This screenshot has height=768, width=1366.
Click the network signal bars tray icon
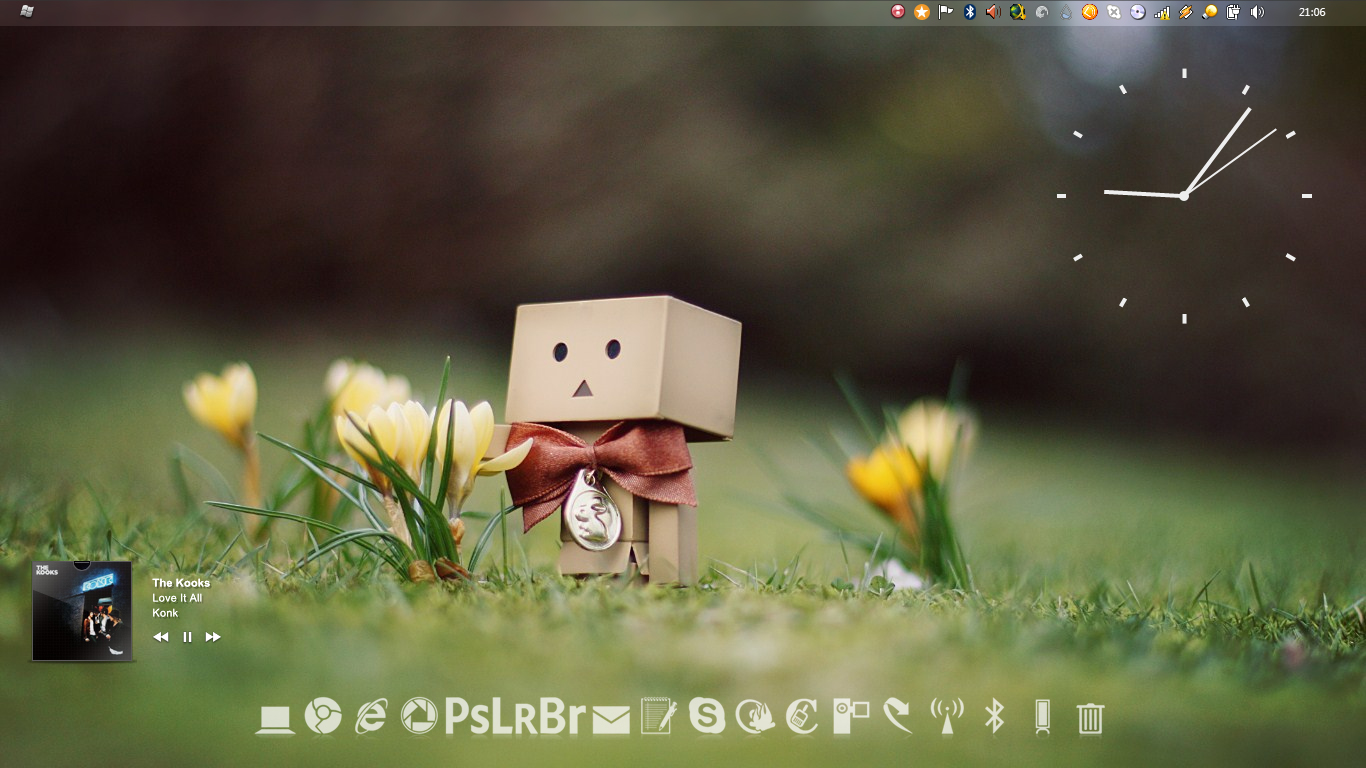point(1162,12)
